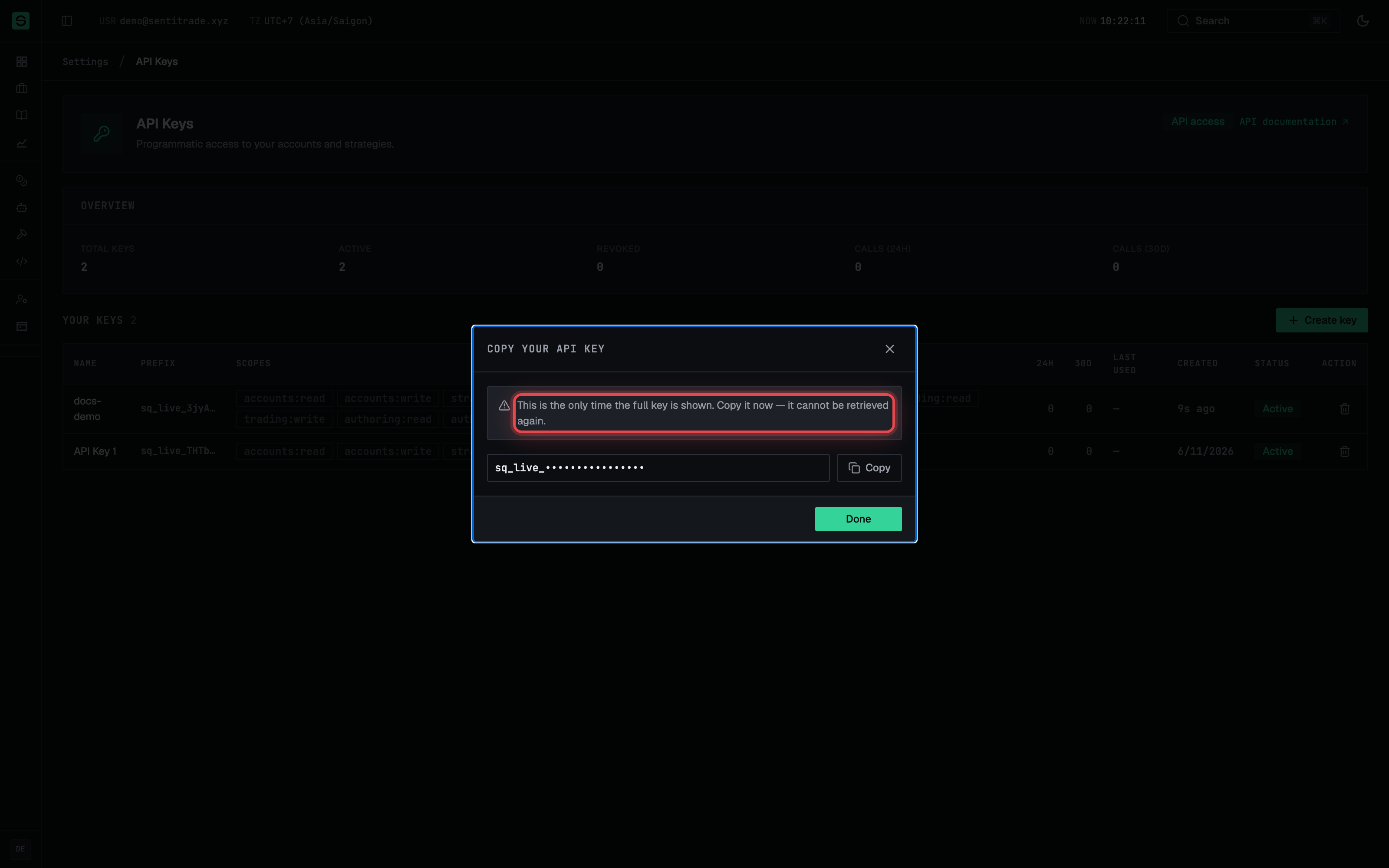The image size is (1389, 868).
Task: Click the green Done button
Action: pos(858,519)
